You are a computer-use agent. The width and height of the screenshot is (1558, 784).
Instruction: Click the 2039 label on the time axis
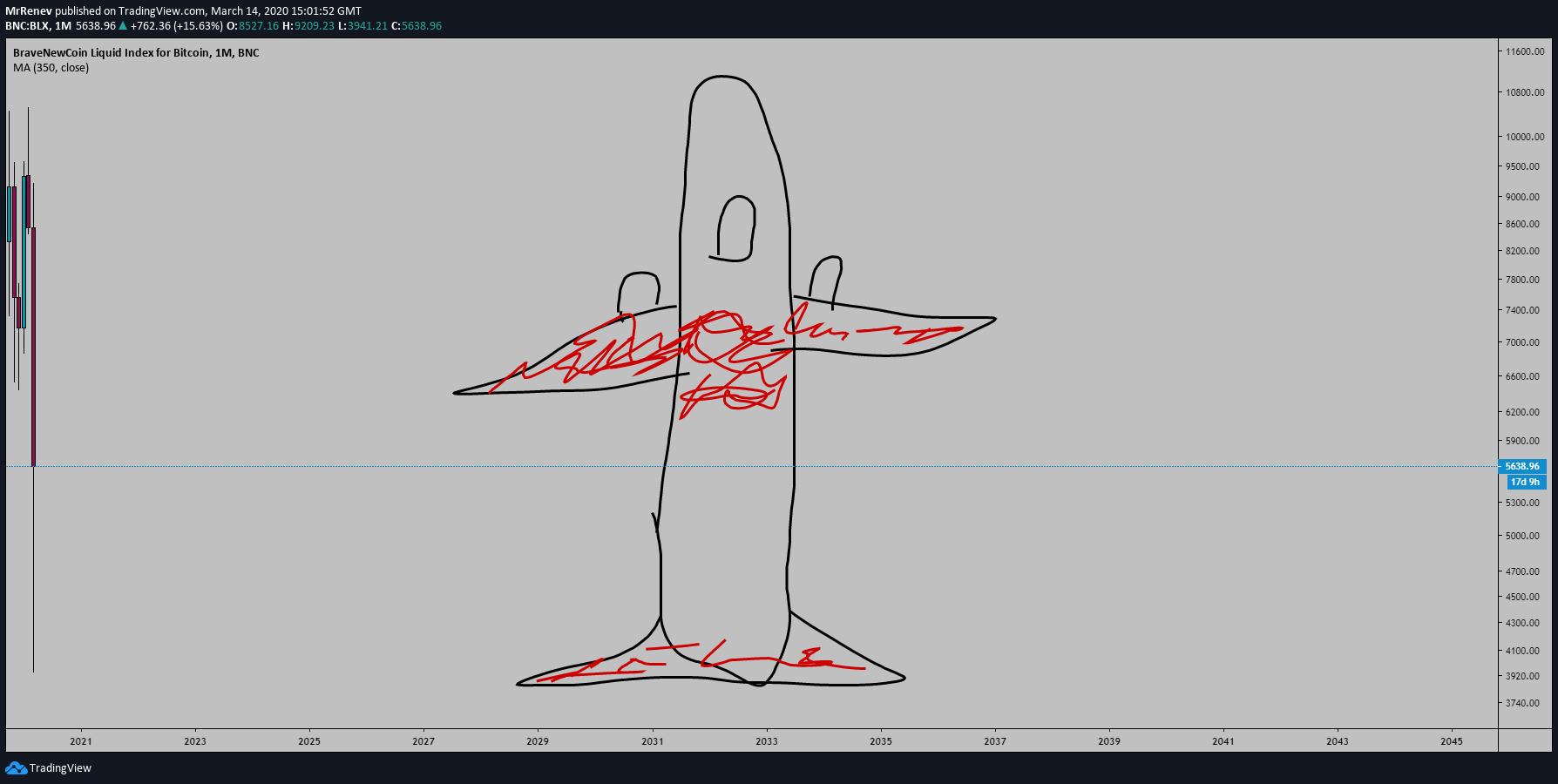pos(1109,741)
